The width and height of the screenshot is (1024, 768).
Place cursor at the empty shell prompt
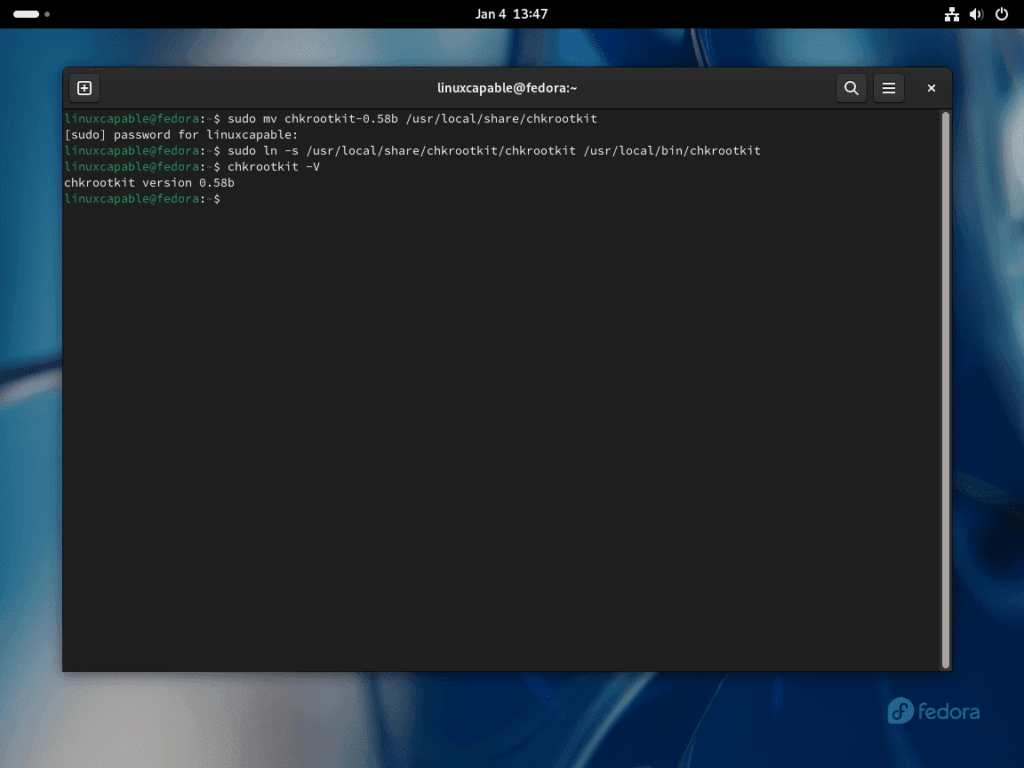pyautogui.click(x=230, y=198)
